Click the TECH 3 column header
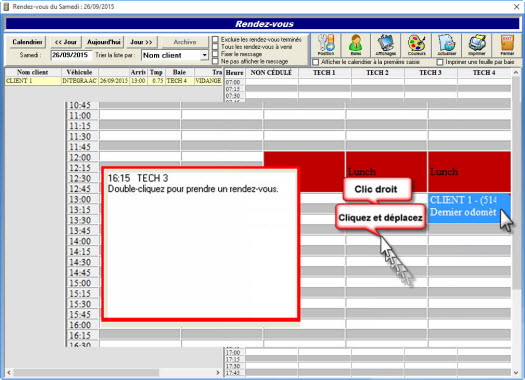This screenshot has width=525, height=380. click(431, 73)
